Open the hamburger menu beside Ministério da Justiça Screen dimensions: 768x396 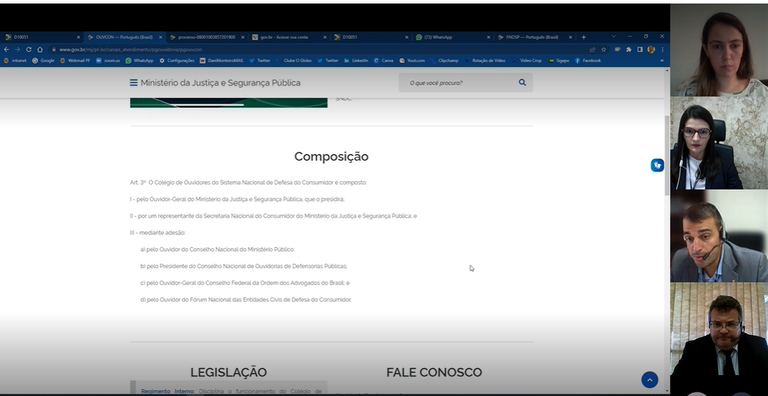point(133,83)
